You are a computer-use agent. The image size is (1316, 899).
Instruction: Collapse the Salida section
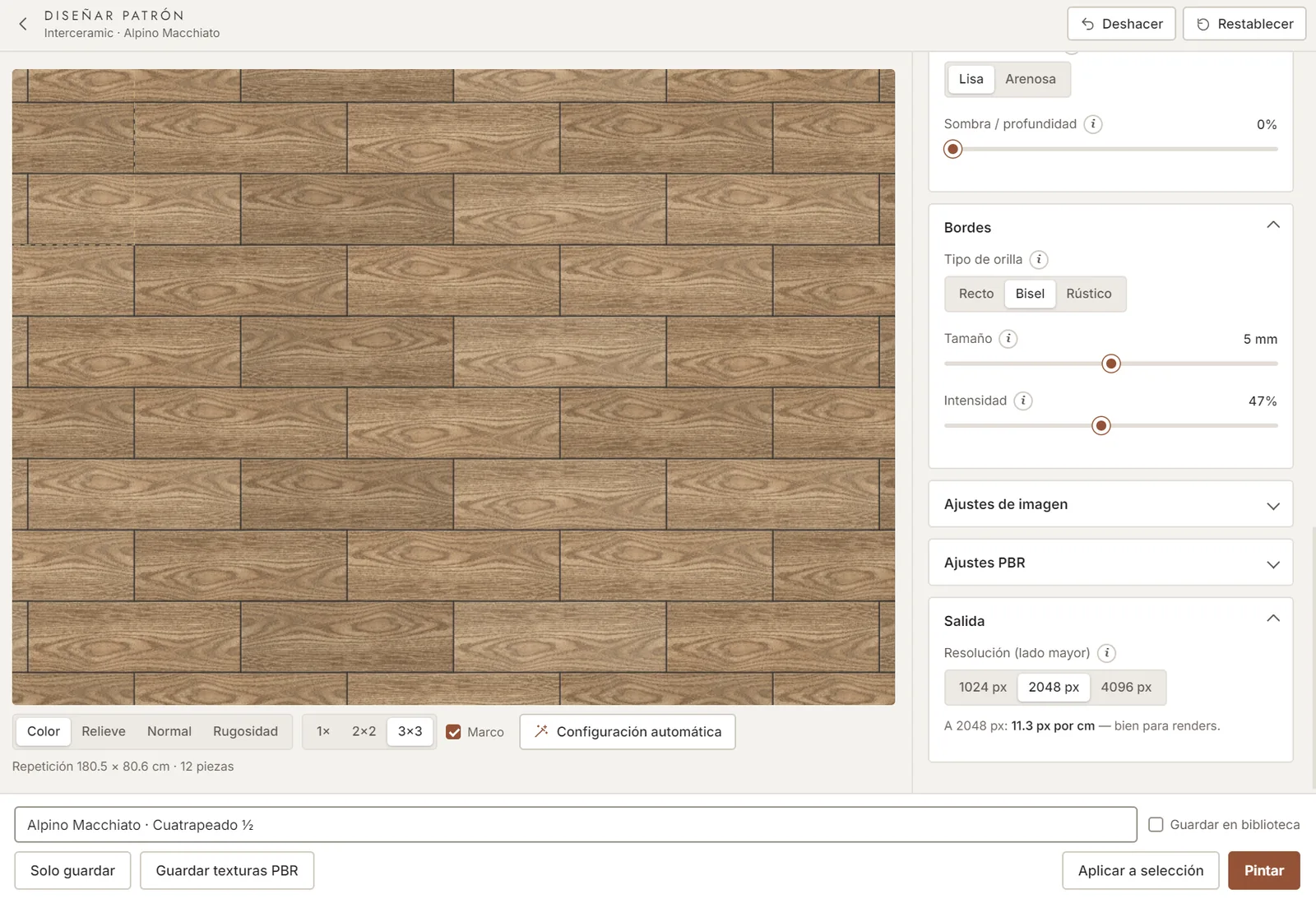pyautogui.click(x=1273, y=619)
